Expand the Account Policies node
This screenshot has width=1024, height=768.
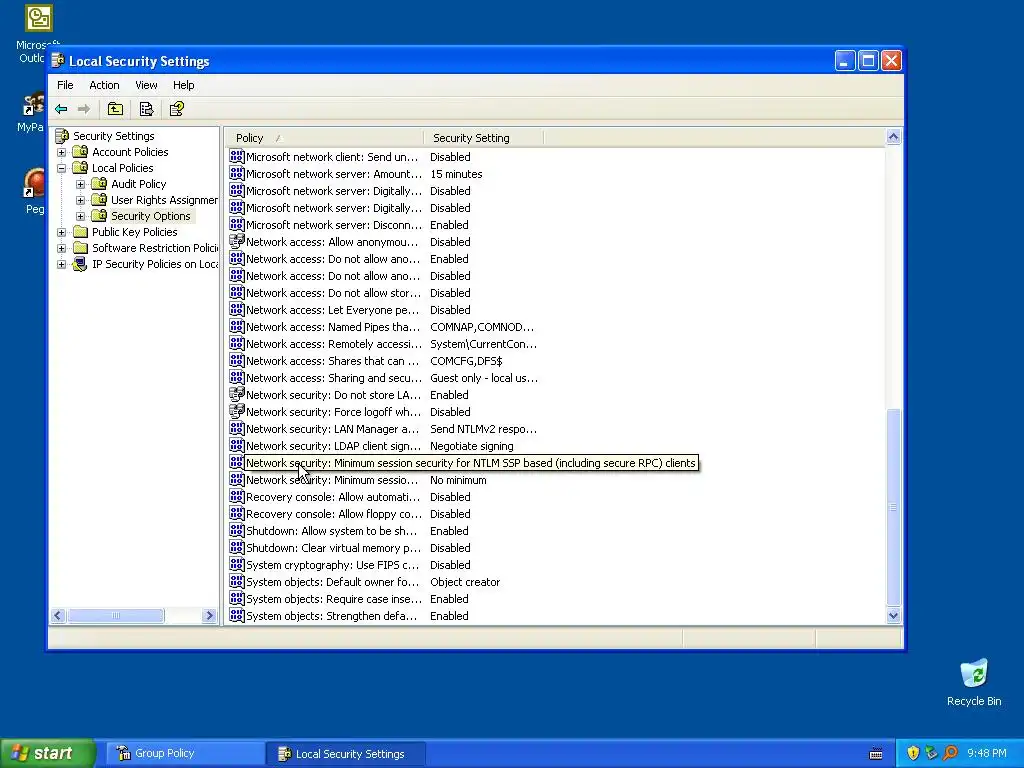click(61, 152)
